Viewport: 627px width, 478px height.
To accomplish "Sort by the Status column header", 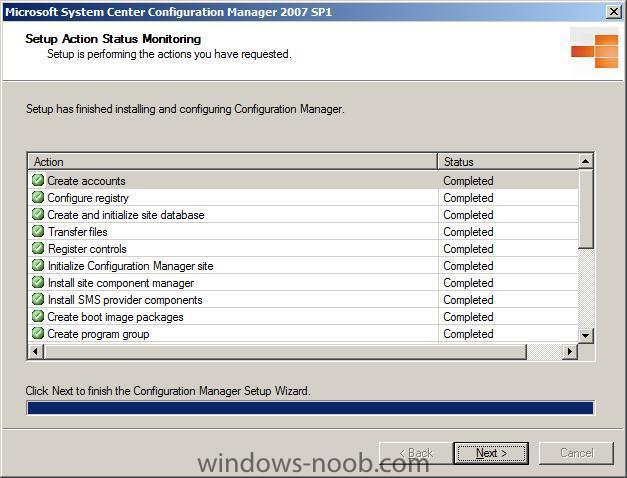I will (x=508, y=162).
